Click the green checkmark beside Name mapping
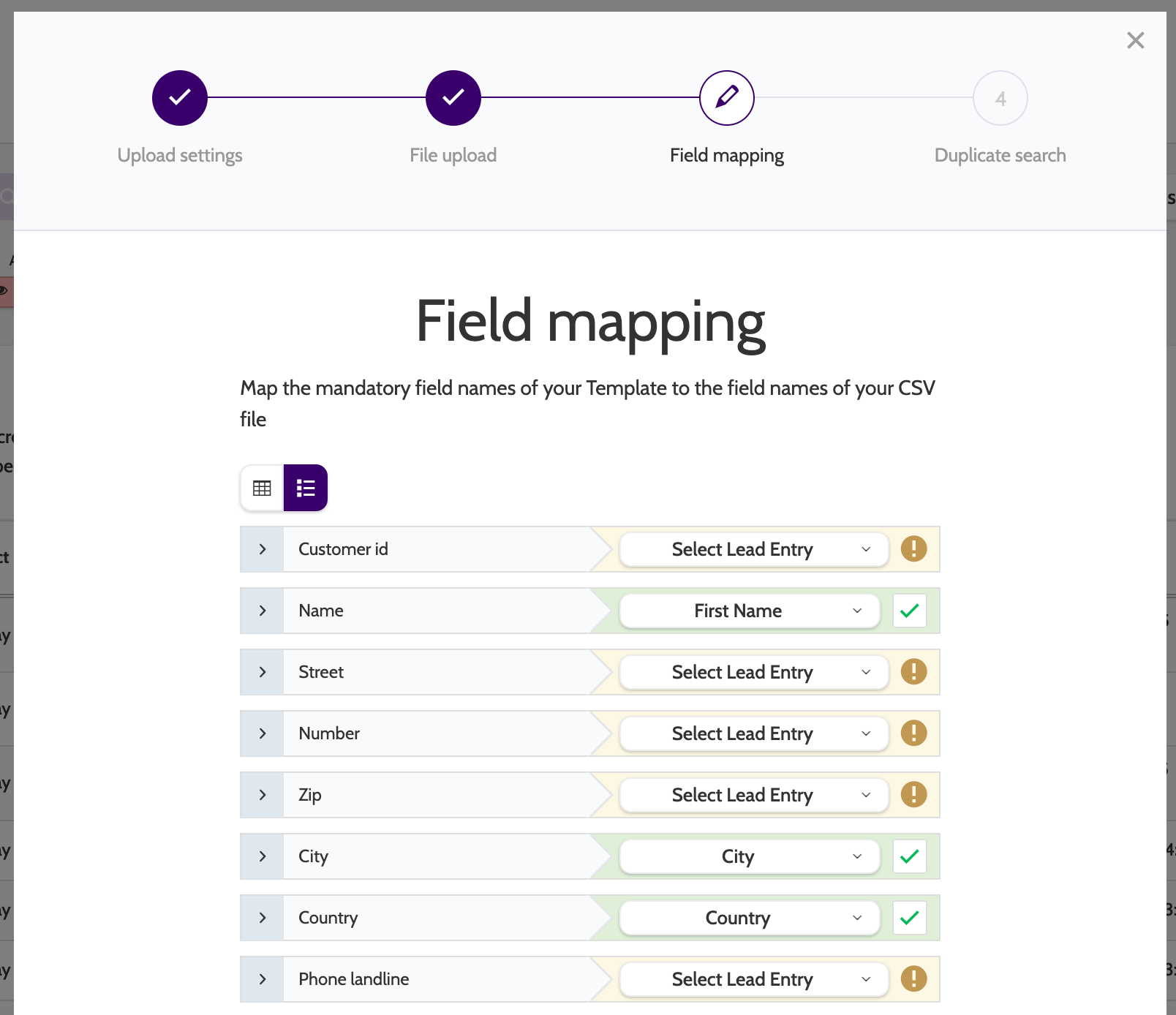Viewport: 1176px width, 1015px height. click(x=909, y=611)
